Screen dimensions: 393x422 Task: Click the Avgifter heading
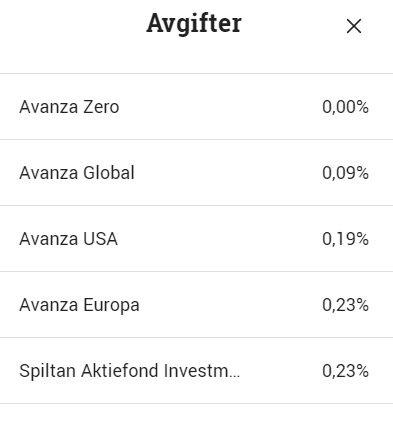tap(194, 23)
